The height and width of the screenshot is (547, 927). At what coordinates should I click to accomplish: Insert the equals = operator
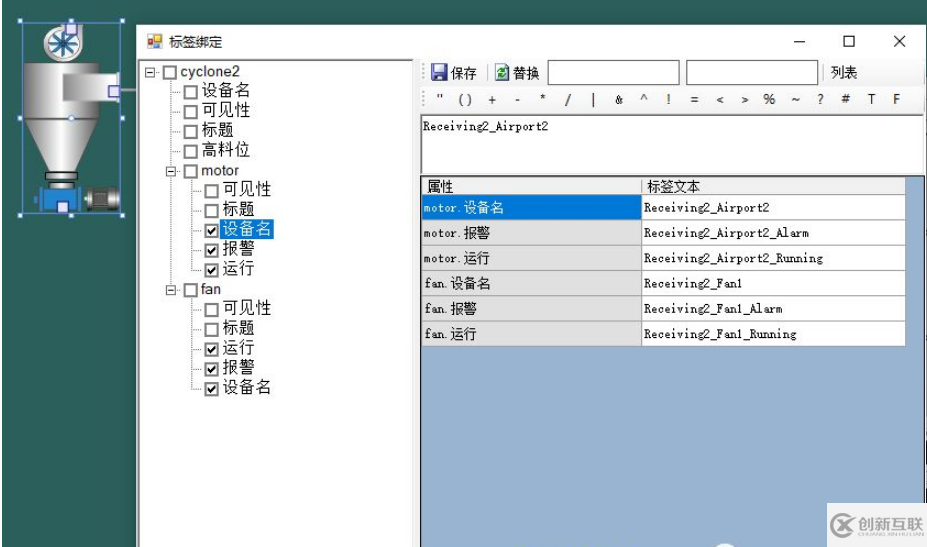tap(694, 99)
